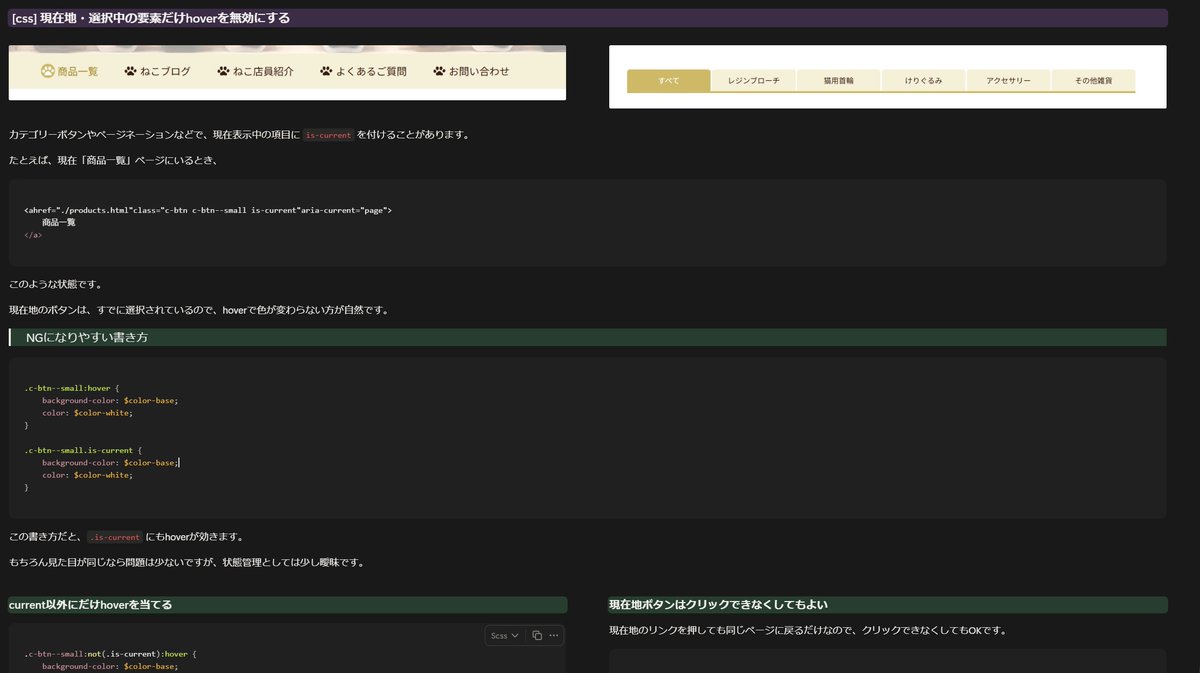Click the NGになりやすい書き方 heading
Image resolution: width=1200 pixels, height=673 pixels.
(87, 338)
